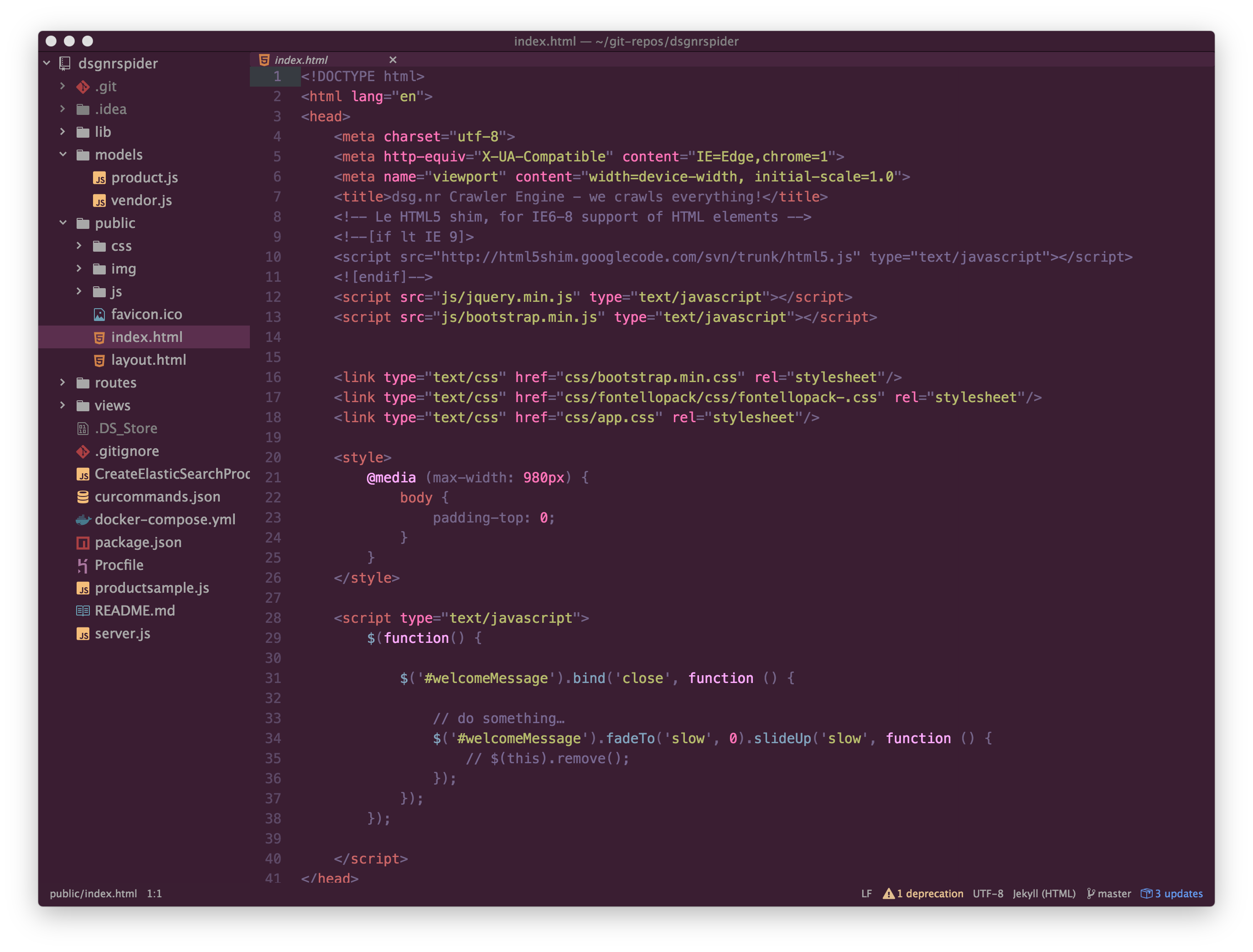Image resolution: width=1253 pixels, height=952 pixels.
Task: Open curcommands.json file
Action: tap(158, 497)
